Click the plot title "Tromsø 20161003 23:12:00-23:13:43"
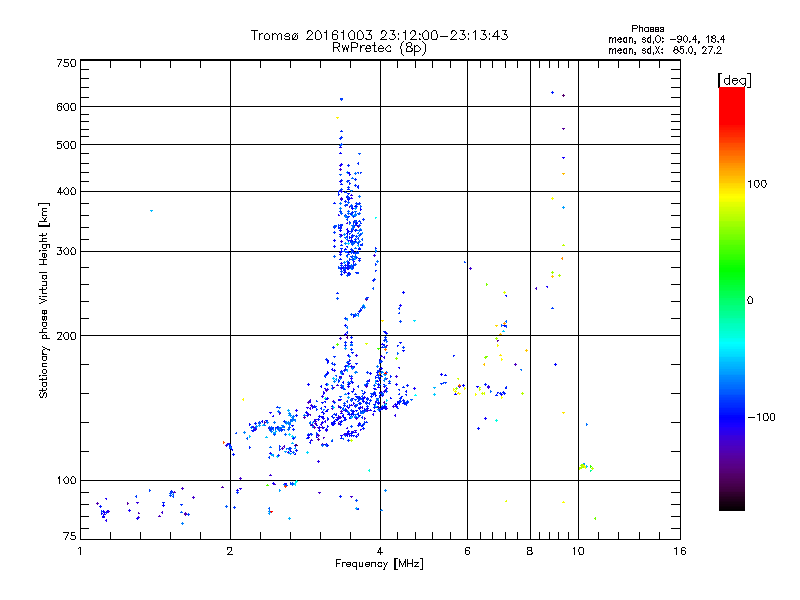The height and width of the screenshot is (600, 800). pyautogui.click(x=379, y=35)
